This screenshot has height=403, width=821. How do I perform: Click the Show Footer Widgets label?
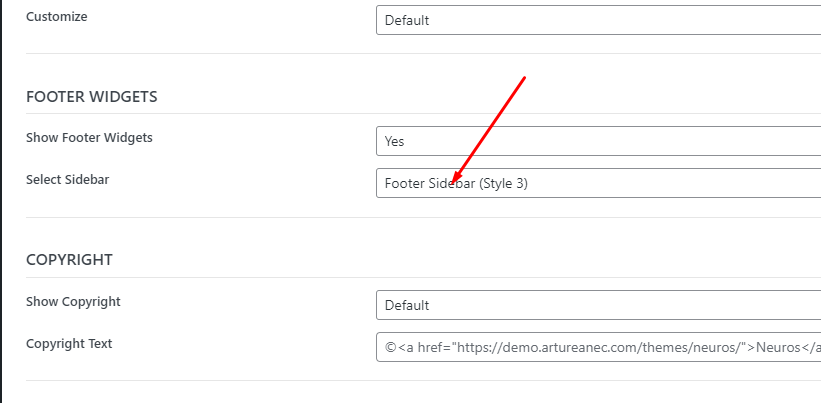[90, 138]
